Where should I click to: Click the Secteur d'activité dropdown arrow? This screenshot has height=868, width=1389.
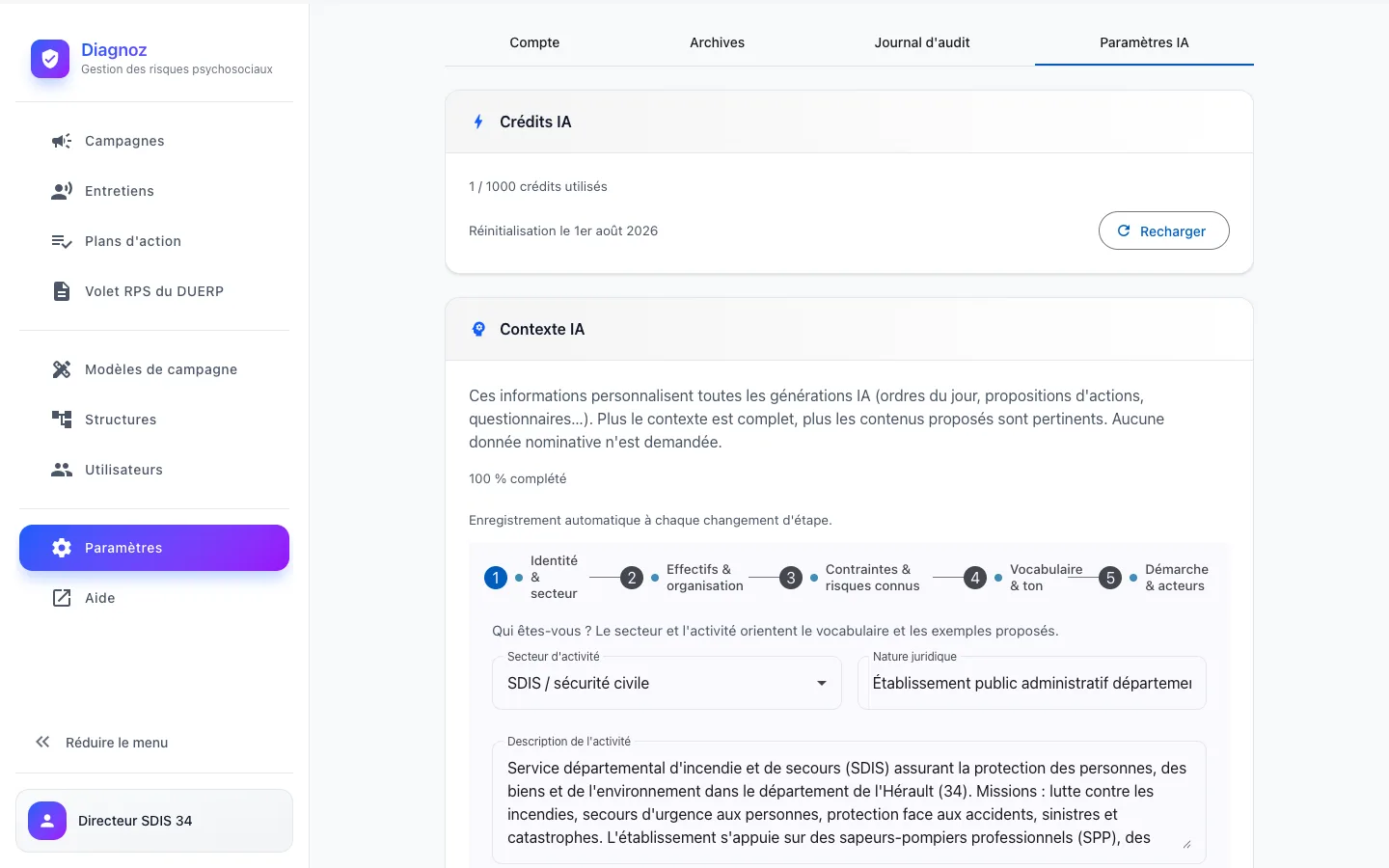(822, 683)
